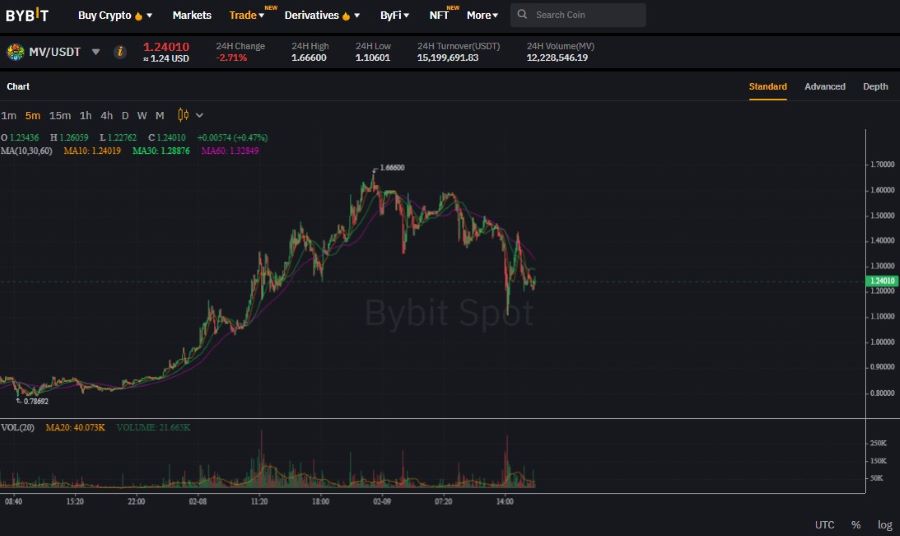
Task: Click the search magnifier icon
Action: point(523,15)
